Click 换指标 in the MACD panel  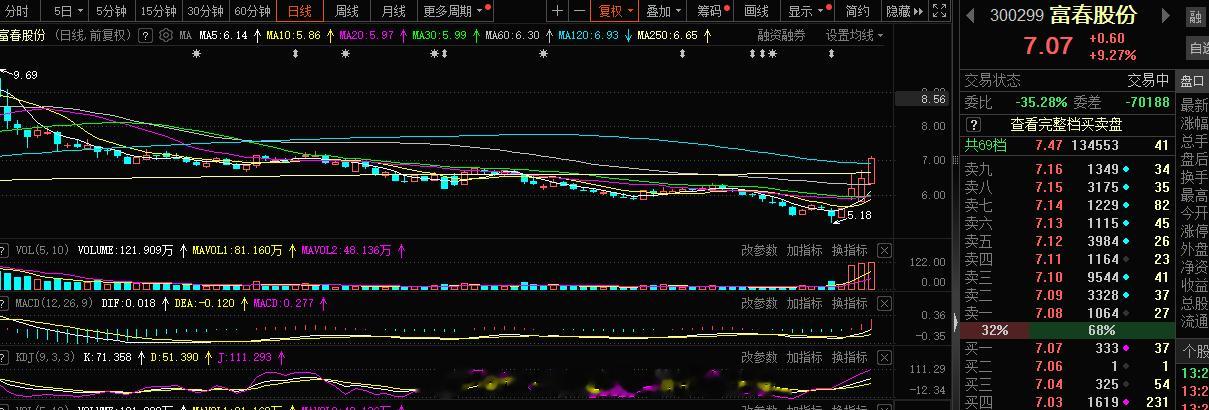click(849, 303)
